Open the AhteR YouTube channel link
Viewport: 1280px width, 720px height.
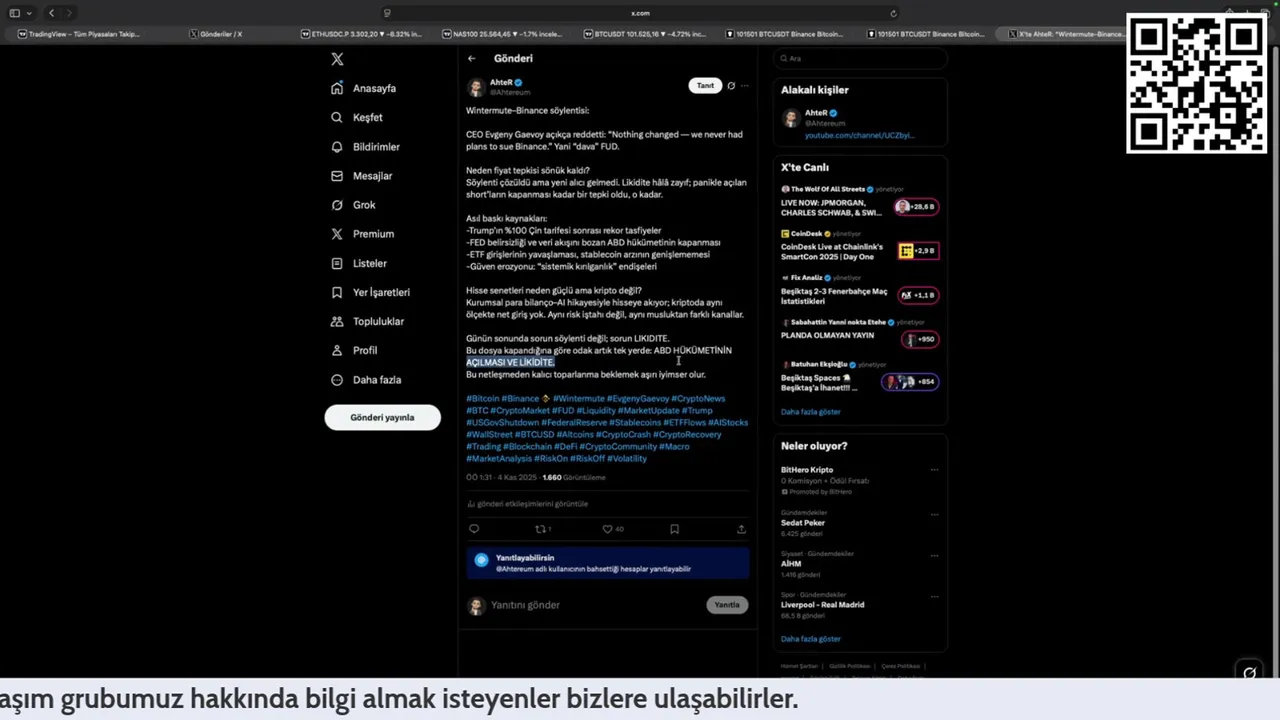pos(859,135)
